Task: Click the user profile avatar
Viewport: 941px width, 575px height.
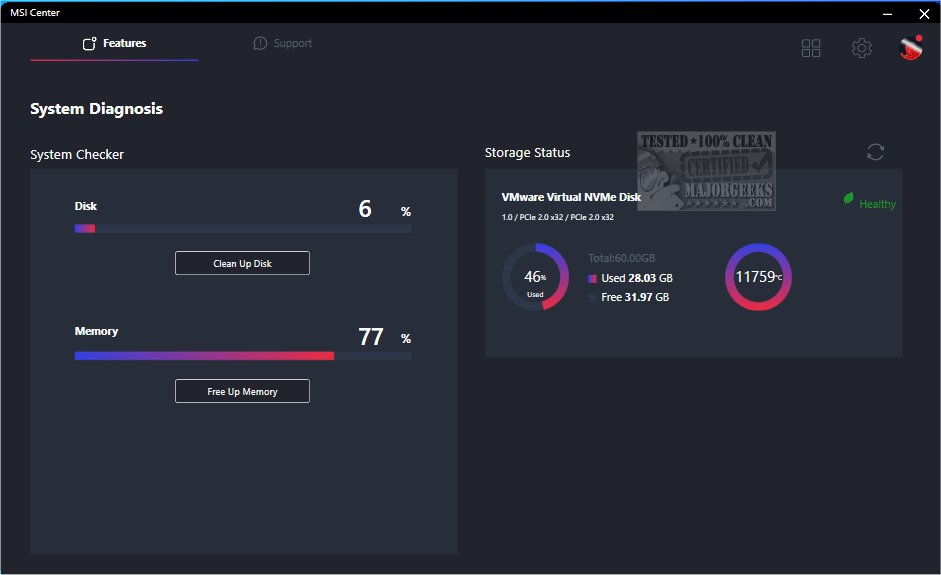Action: click(910, 48)
